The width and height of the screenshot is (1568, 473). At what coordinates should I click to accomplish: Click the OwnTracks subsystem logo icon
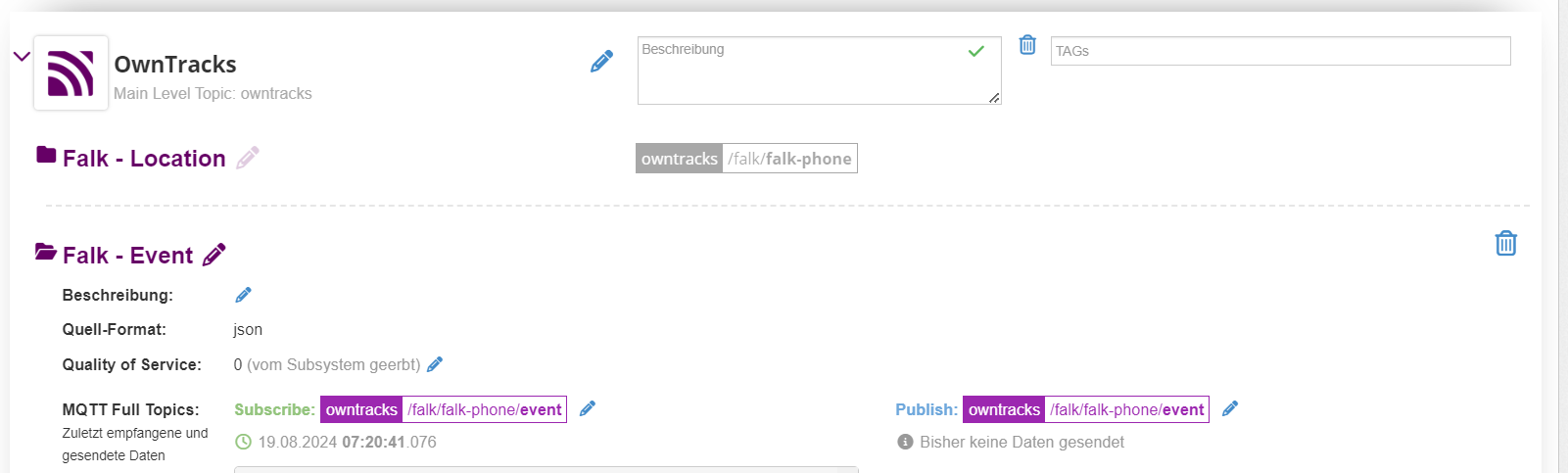click(x=71, y=73)
